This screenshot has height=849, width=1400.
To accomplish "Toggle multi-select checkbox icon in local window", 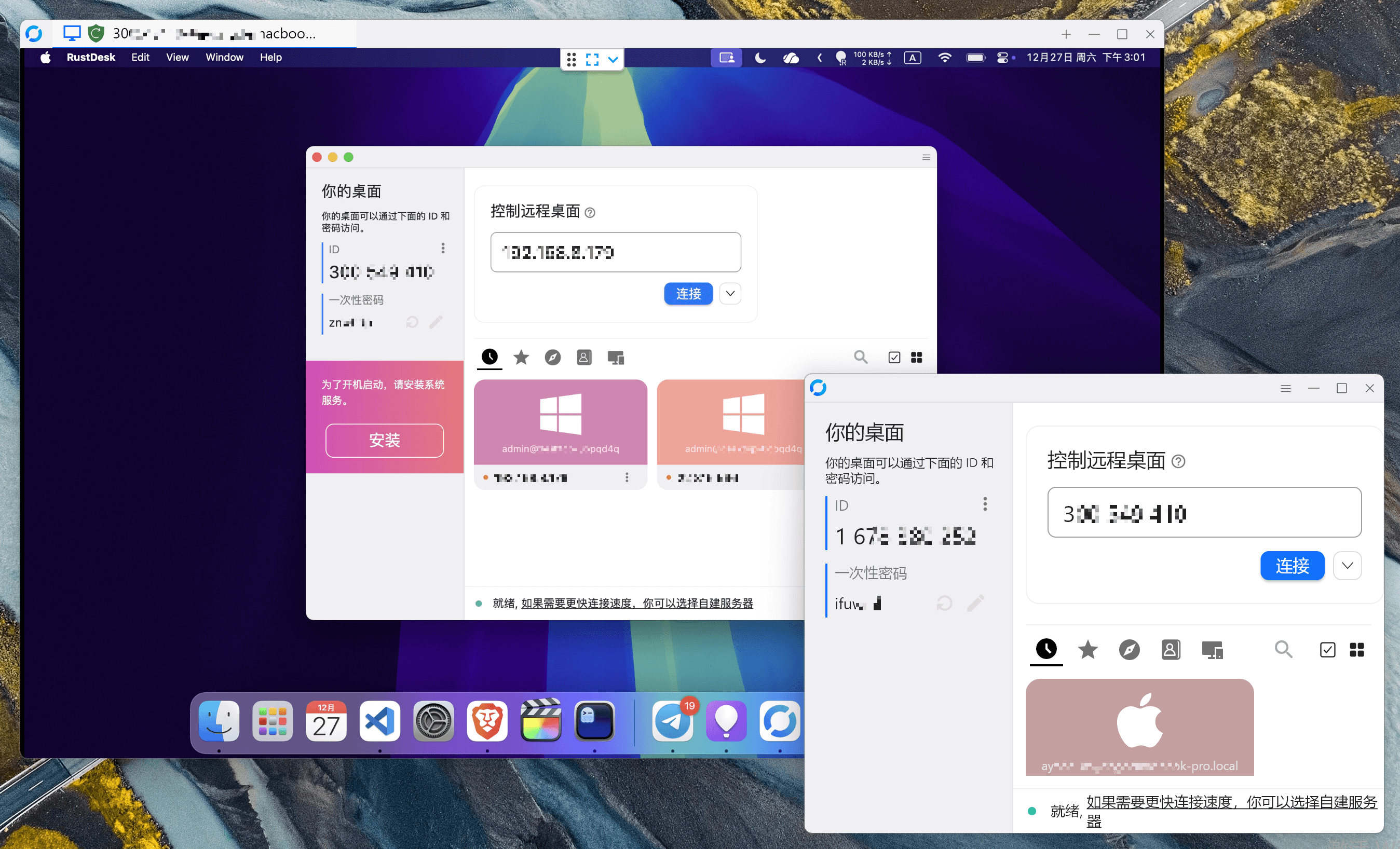I will point(1327,649).
